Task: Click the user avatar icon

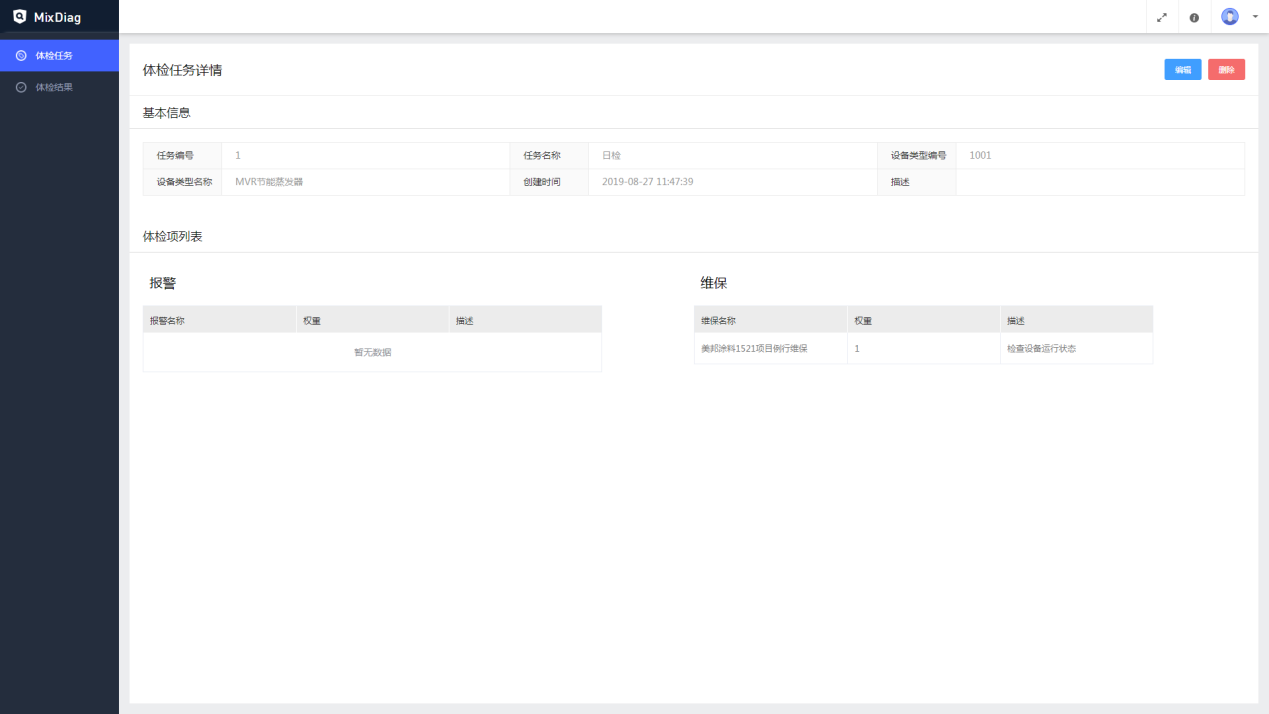Action: tap(1230, 16)
